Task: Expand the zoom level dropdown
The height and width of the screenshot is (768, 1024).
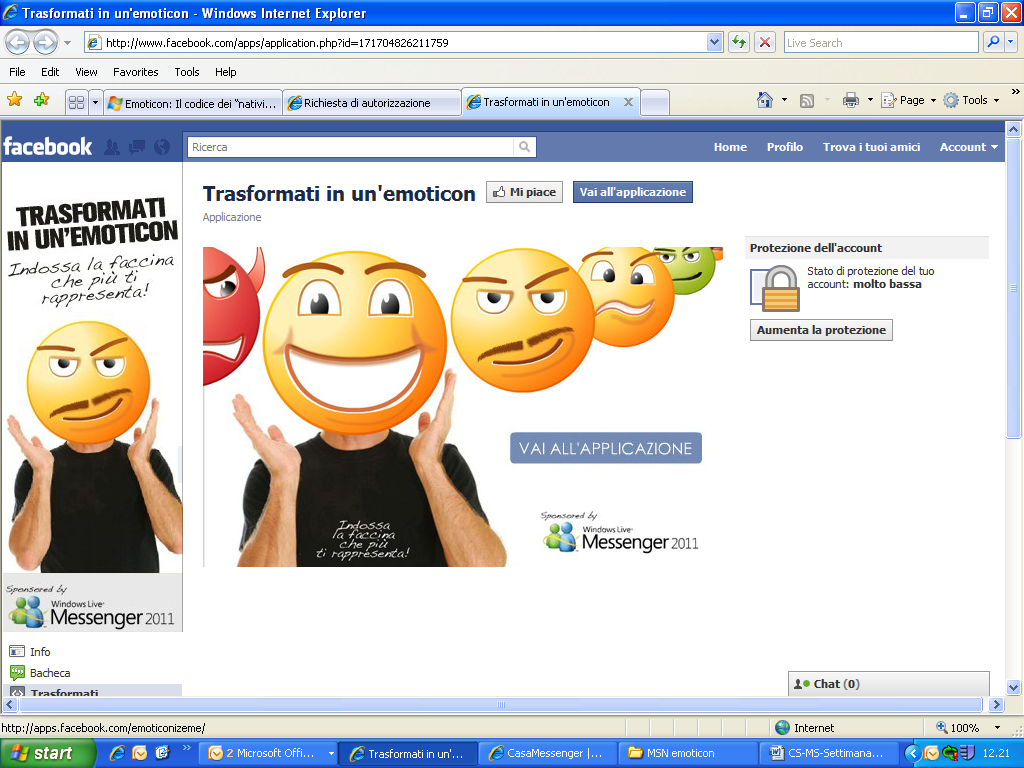Action: click(x=996, y=728)
